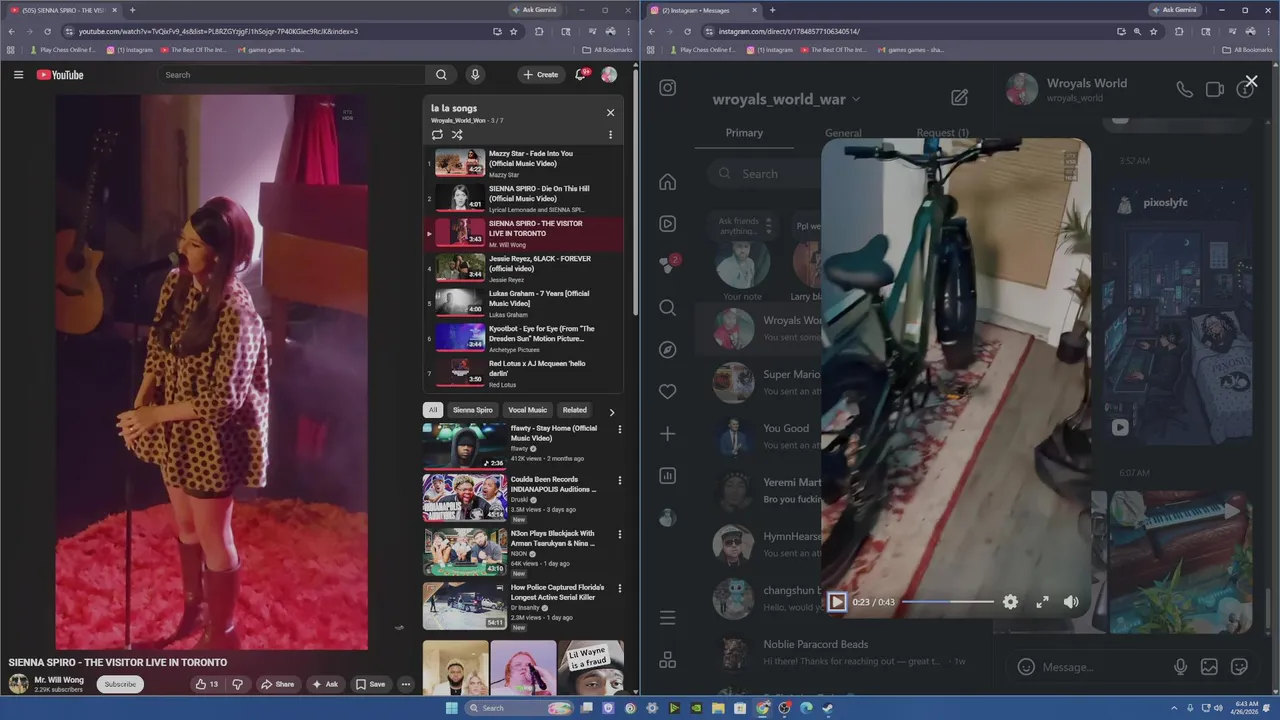Open Instagram Home sidebar icon
Viewport: 1280px width, 720px height.
[668, 182]
